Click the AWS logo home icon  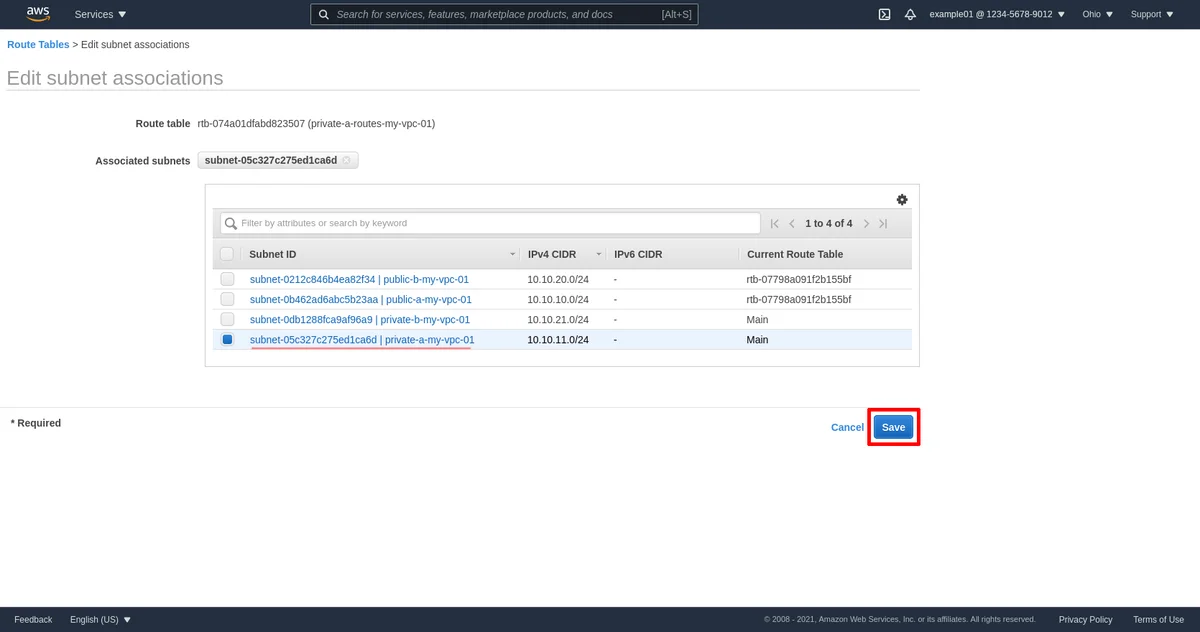point(38,14)
